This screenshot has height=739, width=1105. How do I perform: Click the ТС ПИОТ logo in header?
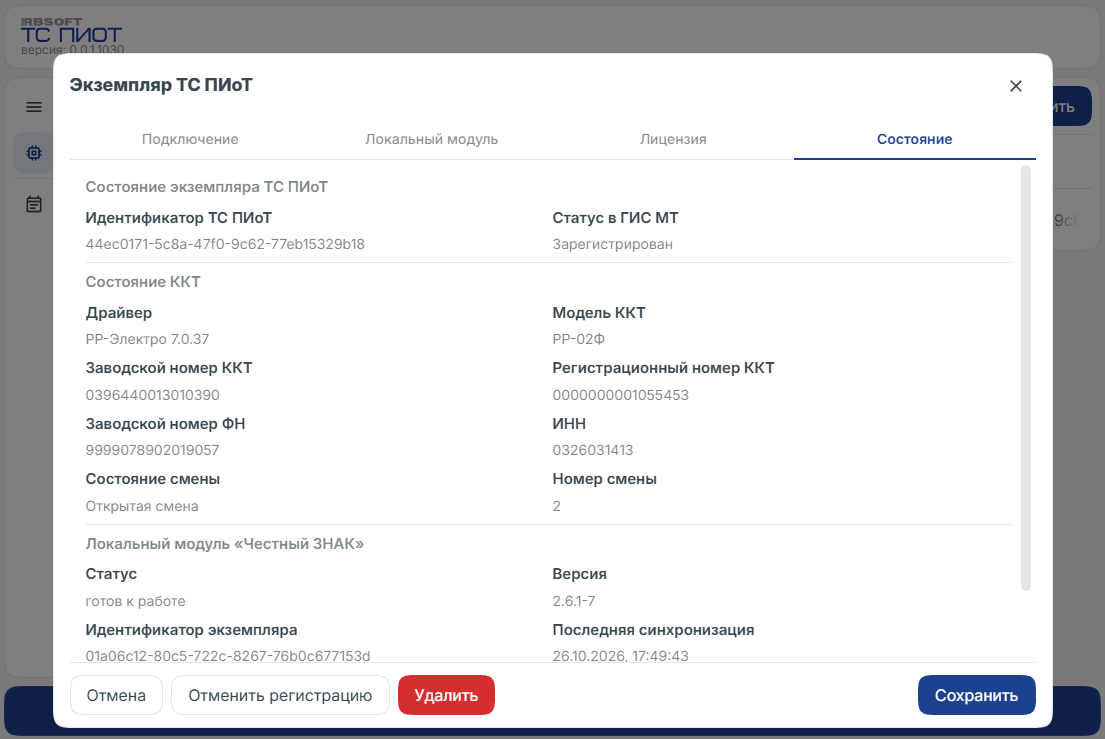tap(71, 33)
